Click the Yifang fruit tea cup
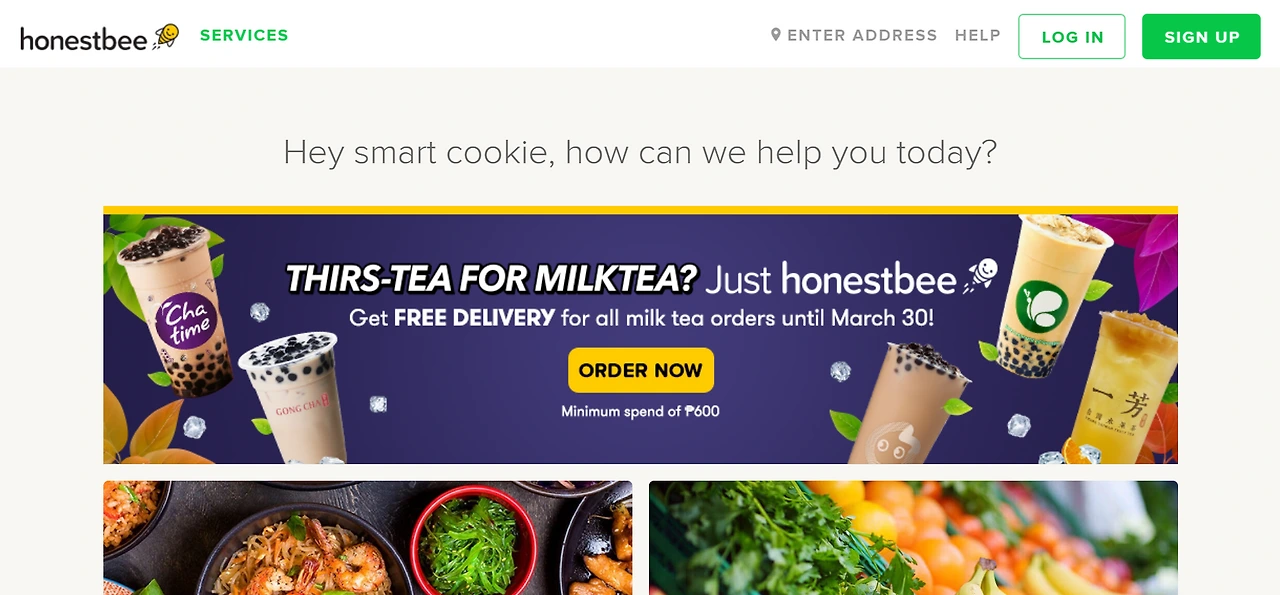The image size is (1280, 595). (1137, 385)
